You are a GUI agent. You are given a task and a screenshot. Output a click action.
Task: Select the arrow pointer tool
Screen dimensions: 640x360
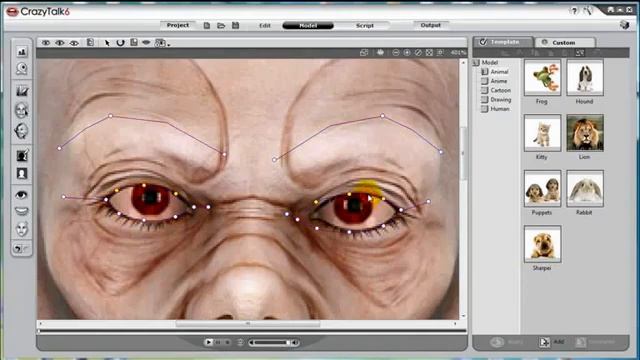pyautogui.click(x=107, y=42)
